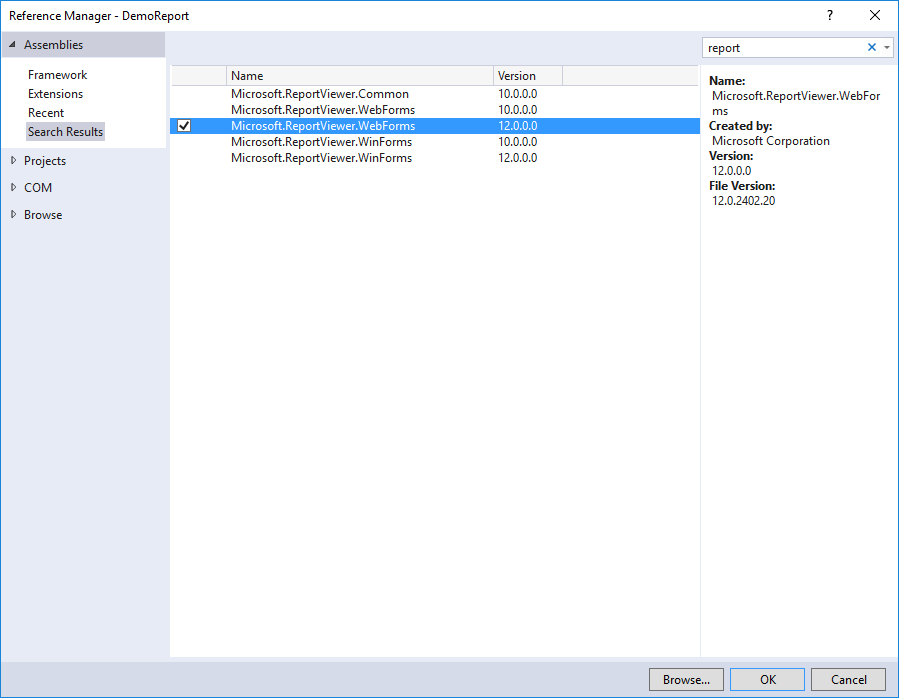This screenshot has width=899, height=698.
Task: Dismiss the dialog with Cancel
Action: [x=847, y=679]
